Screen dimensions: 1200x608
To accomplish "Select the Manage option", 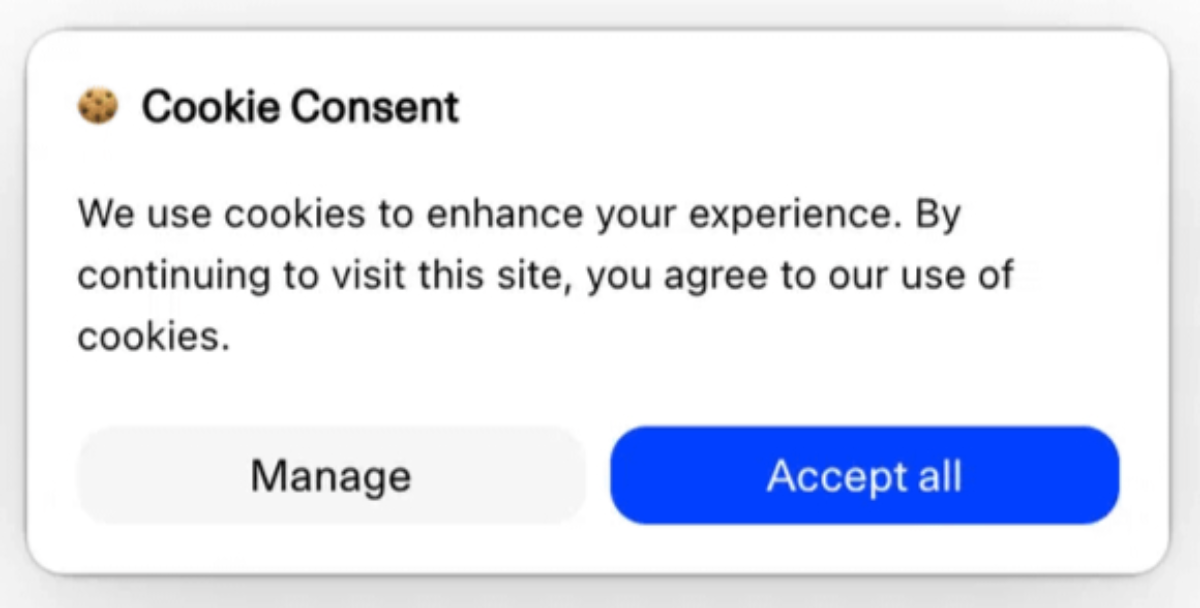I will point(331,476).
